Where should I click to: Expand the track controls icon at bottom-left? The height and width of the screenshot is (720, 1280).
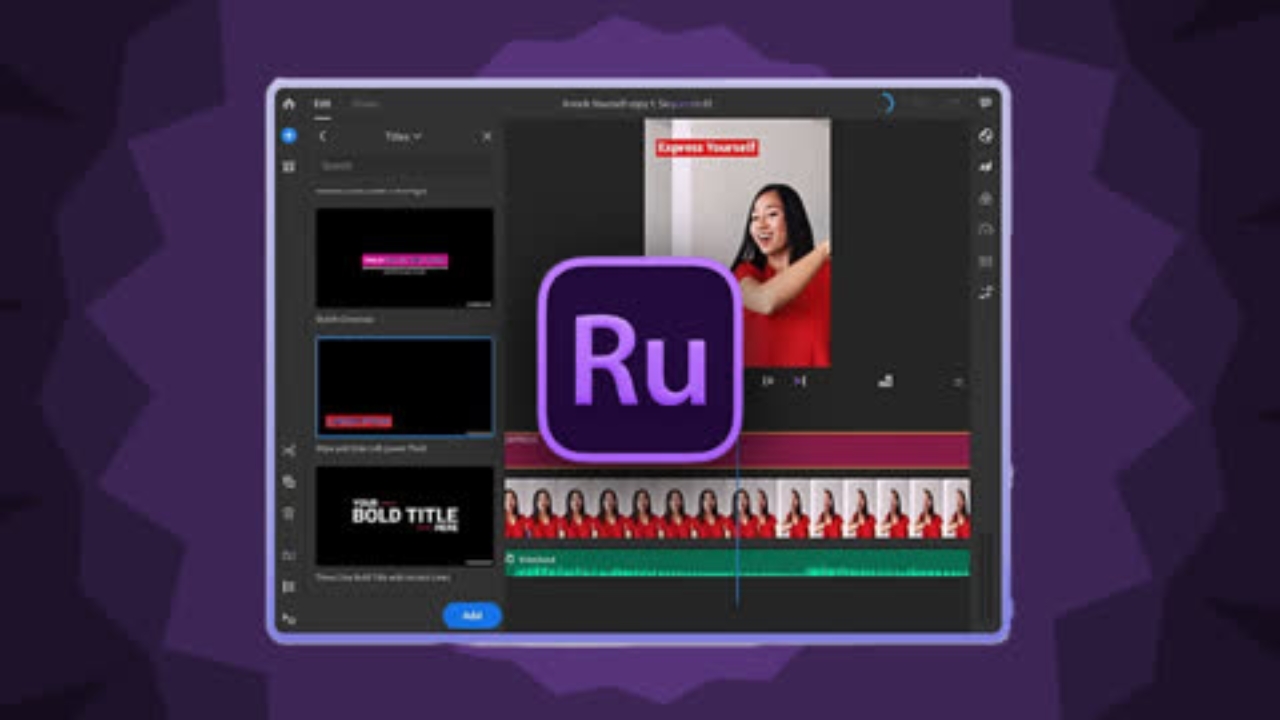pos(289,619)
